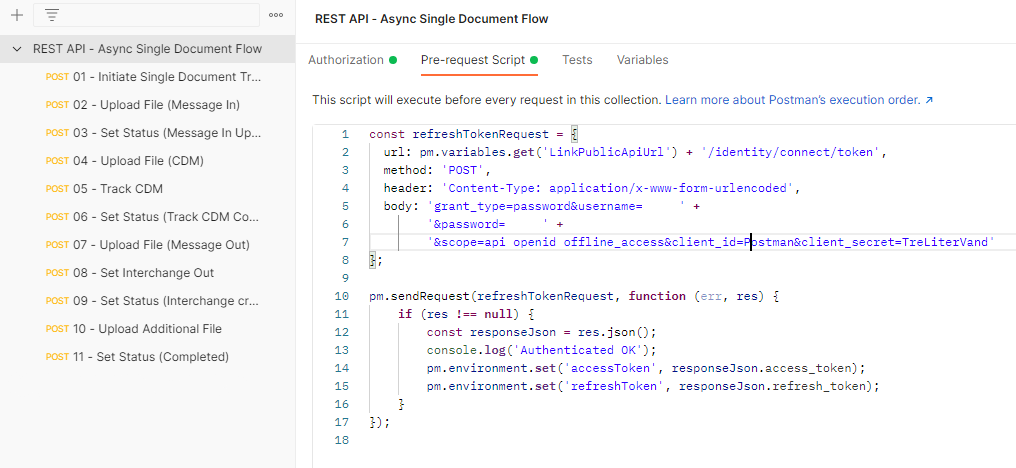The height and width of the screenshot is (468, 1016).
Task: Open request 01 - Initiate Single Document
Action: click(x=166, y=77)
